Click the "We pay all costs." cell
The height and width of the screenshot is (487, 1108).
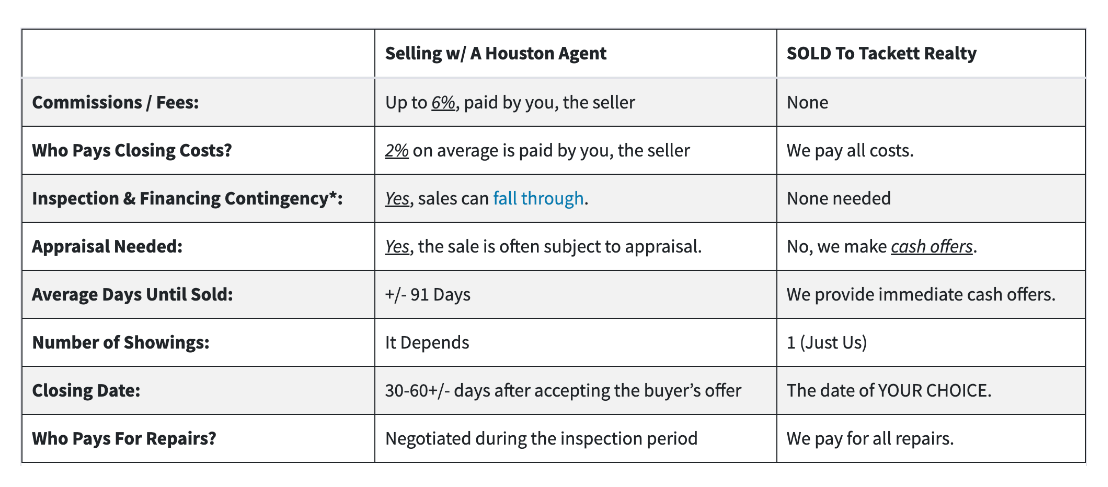click(x=850, y=150)
